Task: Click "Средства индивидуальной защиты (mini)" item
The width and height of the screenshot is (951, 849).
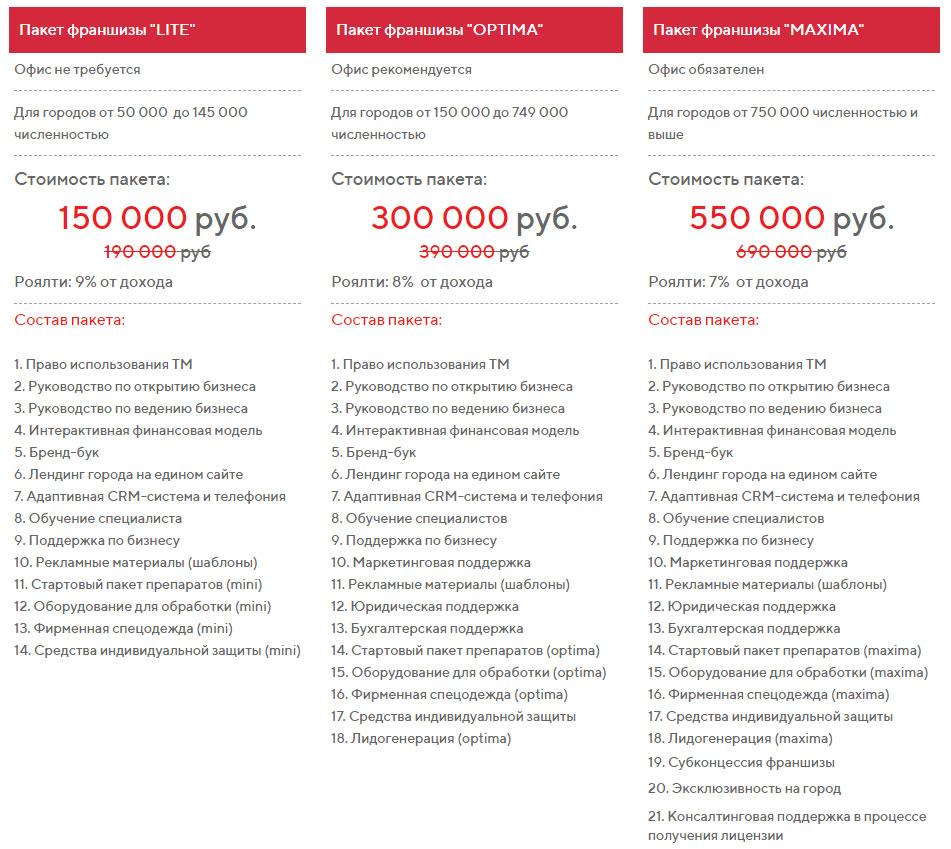Action: (157, 650)
